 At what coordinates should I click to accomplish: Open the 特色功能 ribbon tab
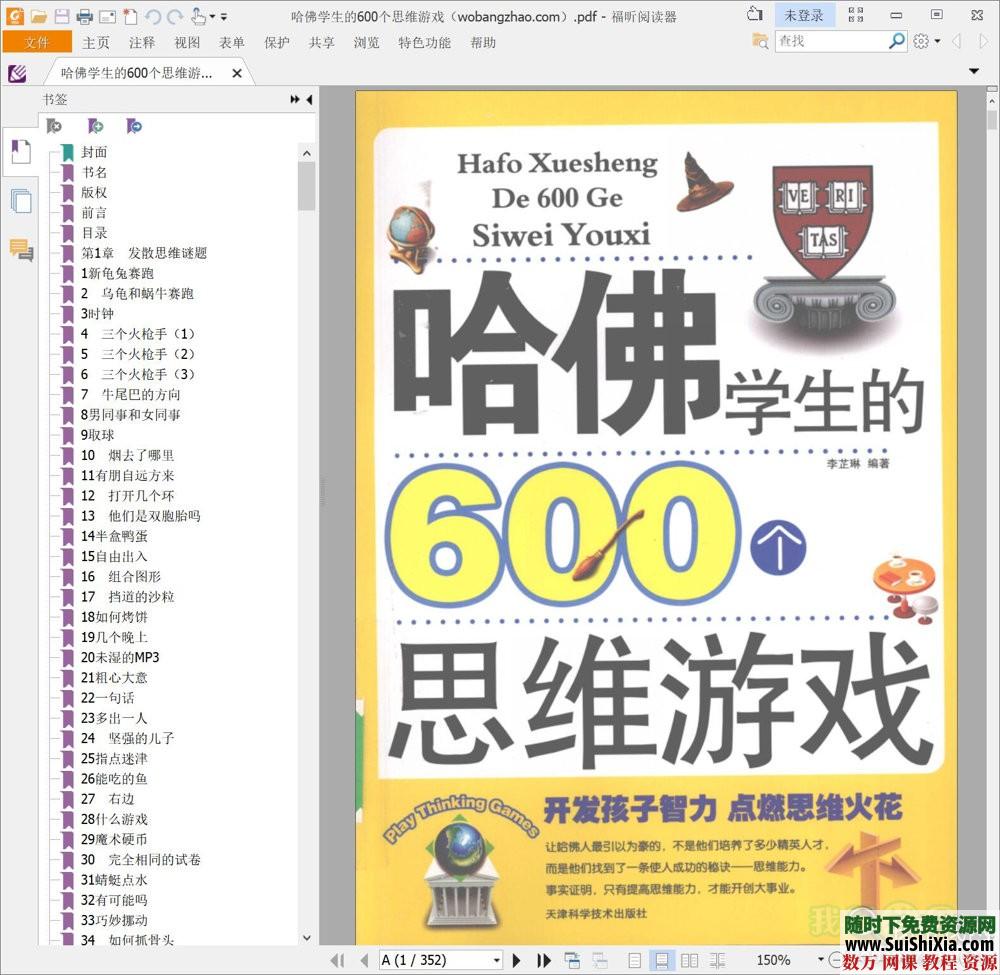424,42
